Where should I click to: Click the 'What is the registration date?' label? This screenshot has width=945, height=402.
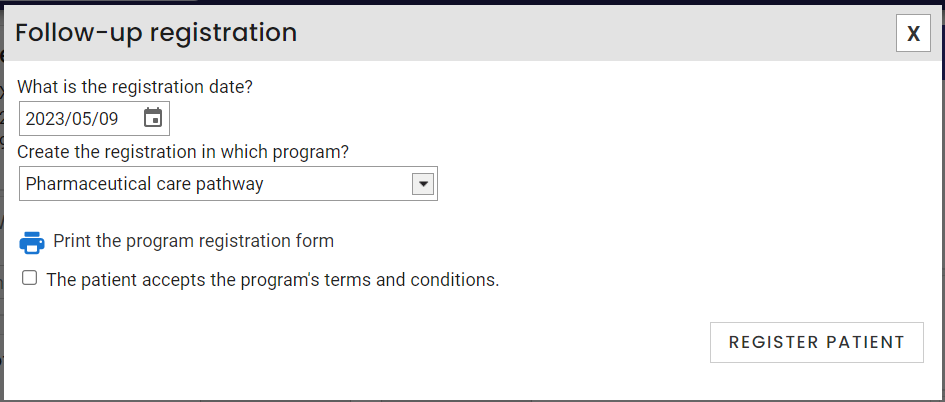coord(135,87)
